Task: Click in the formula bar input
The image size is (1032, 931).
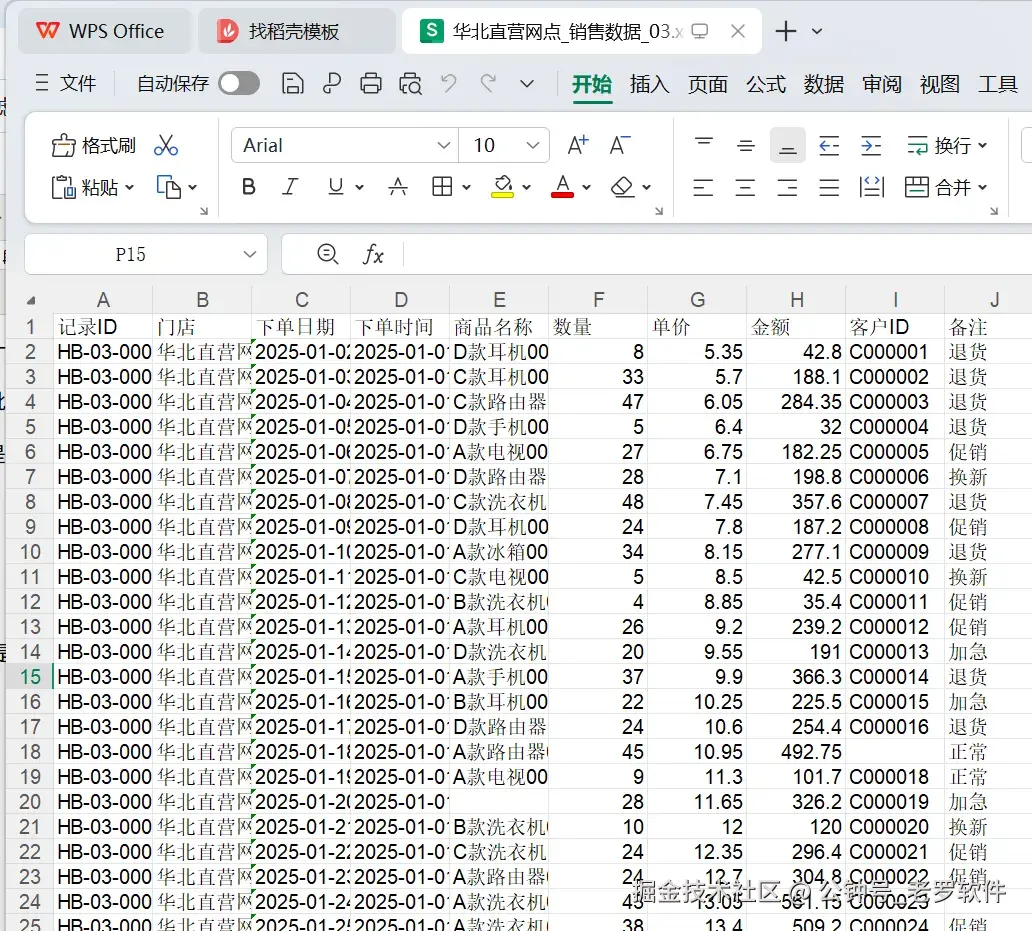Action: tap(717, 254)
